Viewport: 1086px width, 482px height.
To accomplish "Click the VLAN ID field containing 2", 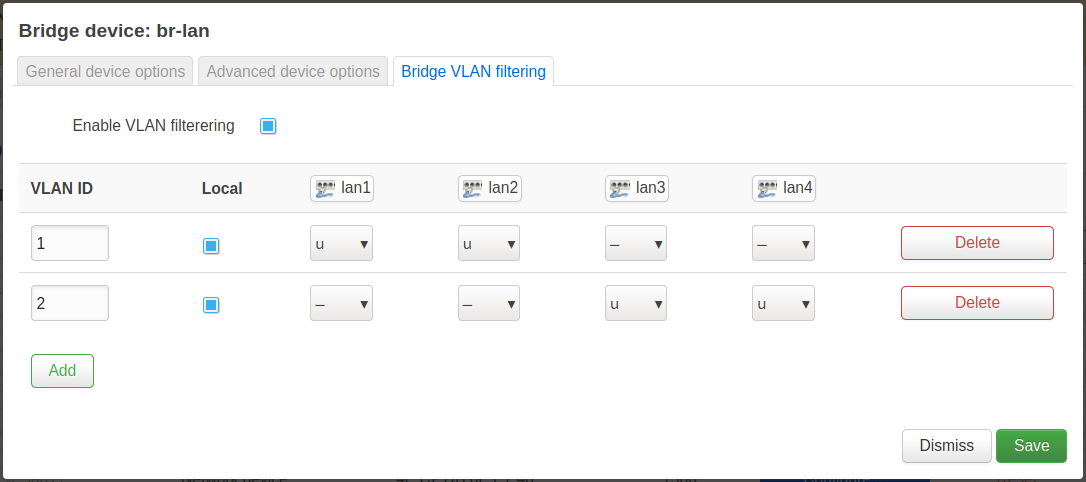I will point(69,303).
